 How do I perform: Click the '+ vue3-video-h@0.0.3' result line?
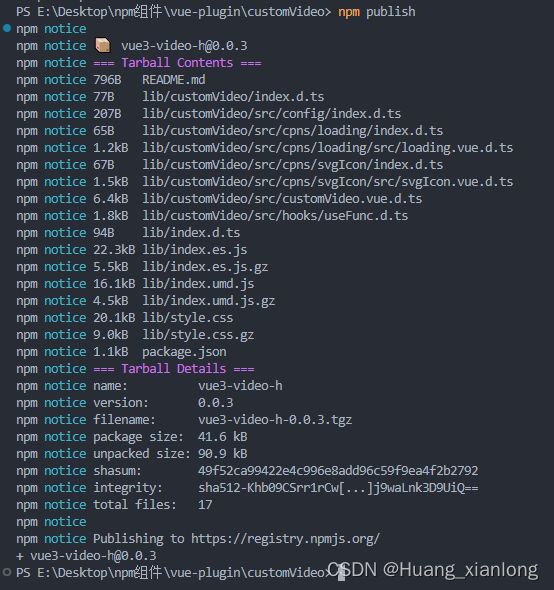[86, 555]
